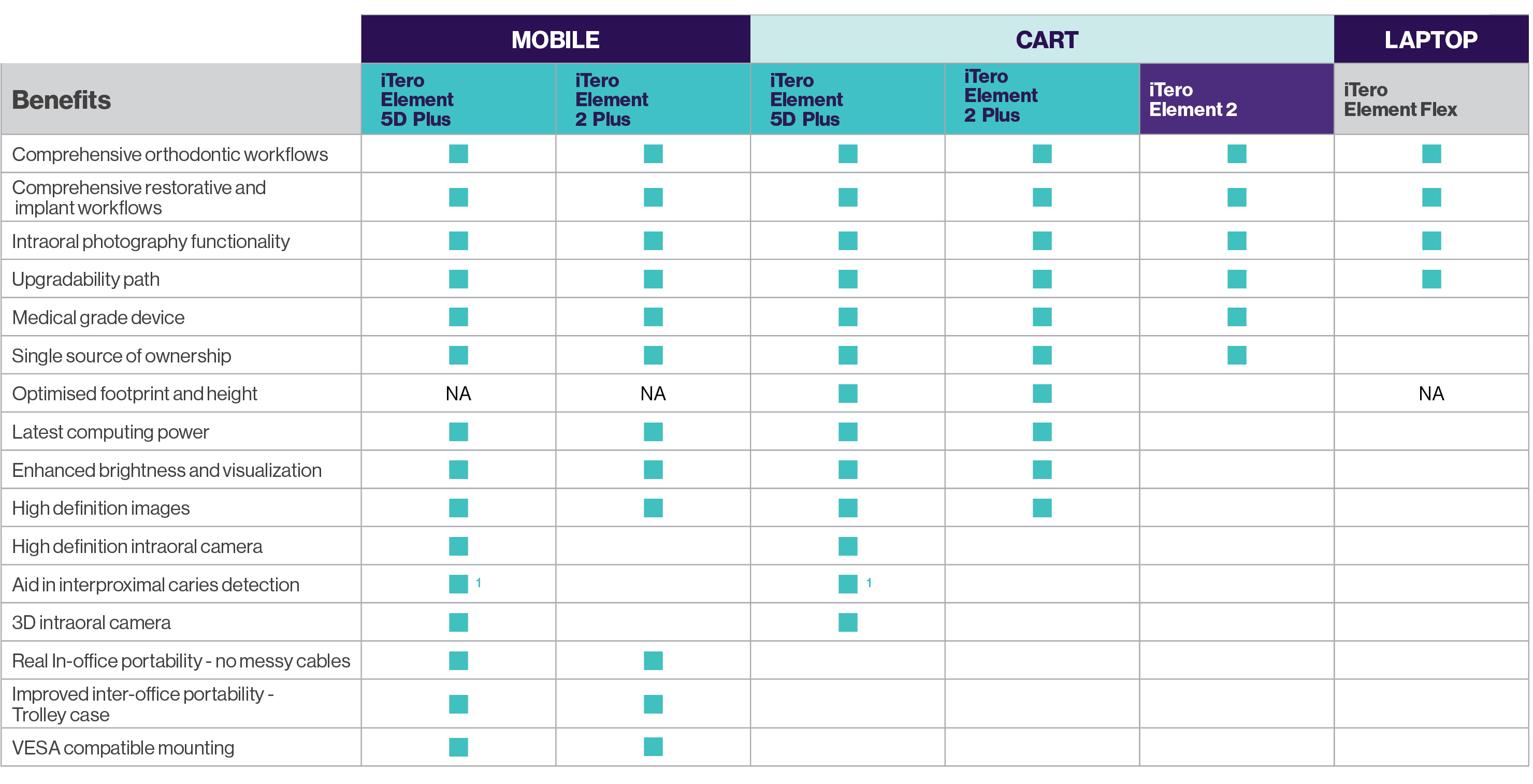The width and height of the screenshot is (1533, 784).
Task: Click Comprehensive orthodontic workflows mark under Mobile 5D Plus
Action: [x=458, y=154]
